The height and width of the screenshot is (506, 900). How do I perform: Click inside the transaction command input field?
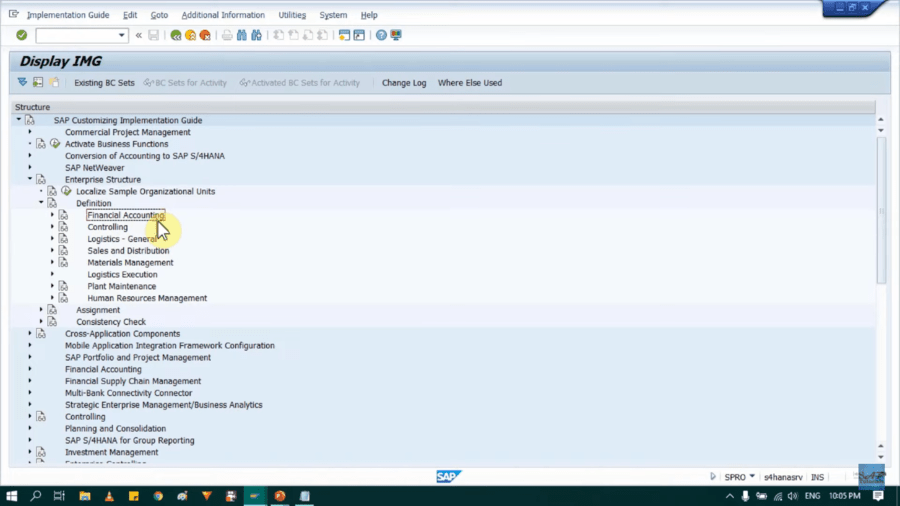tap(76, 36)
